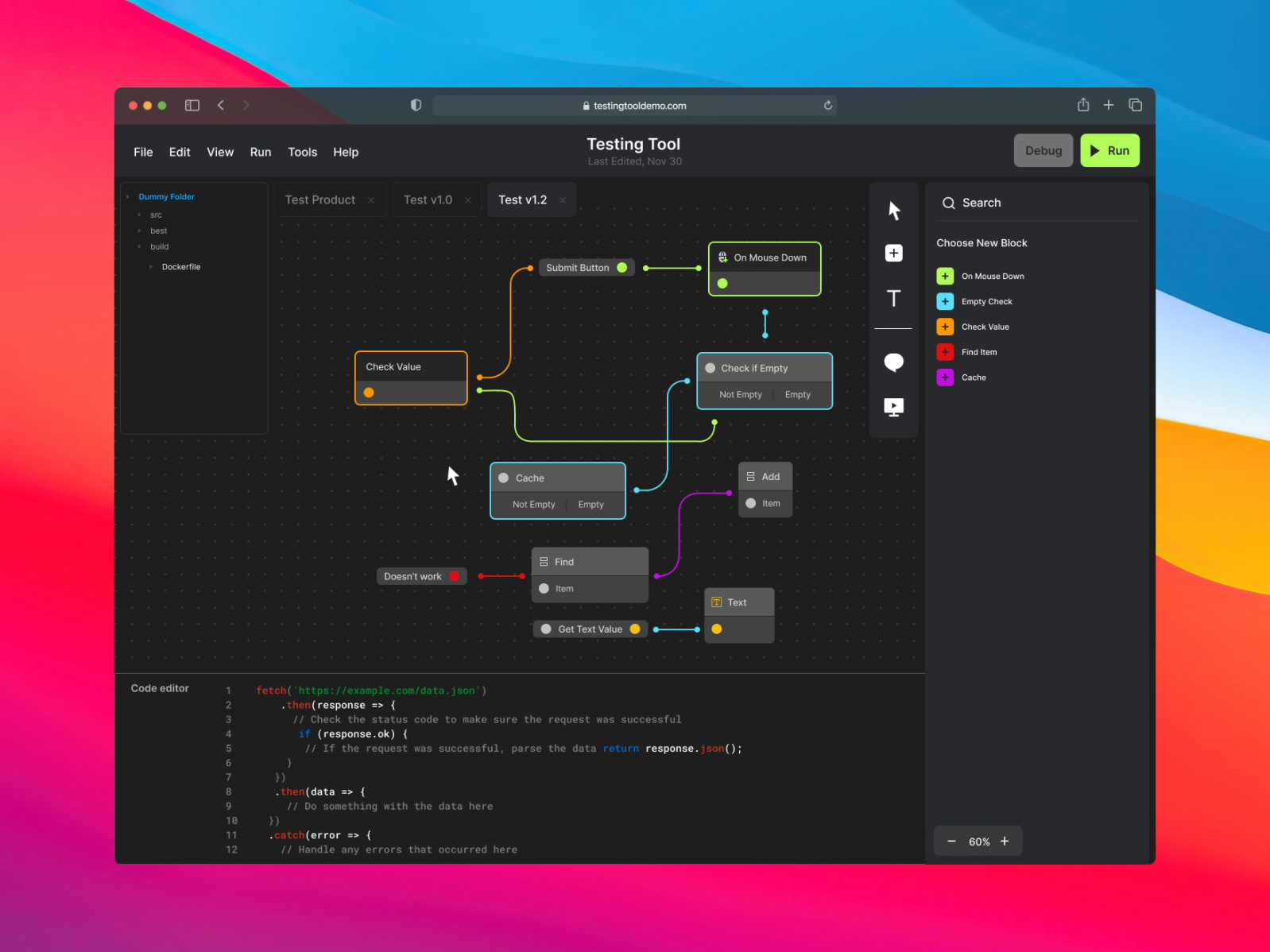Toggle orange dot in Check Value node
This screenshot has height=952, width=1270.
pyautogui.click(x=369, y=393)
